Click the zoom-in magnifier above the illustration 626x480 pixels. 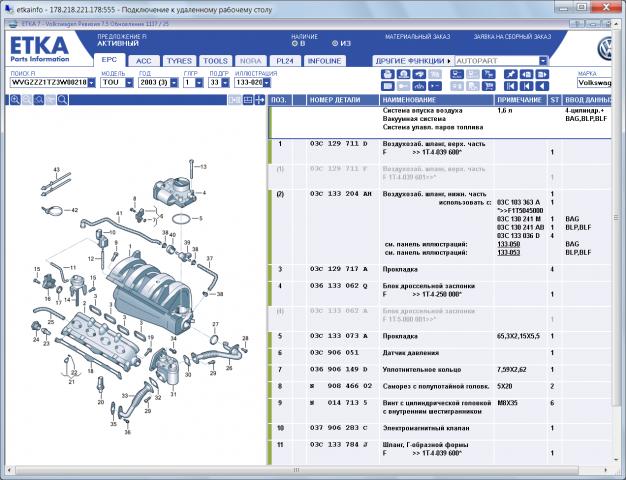(x=15, y=100)
